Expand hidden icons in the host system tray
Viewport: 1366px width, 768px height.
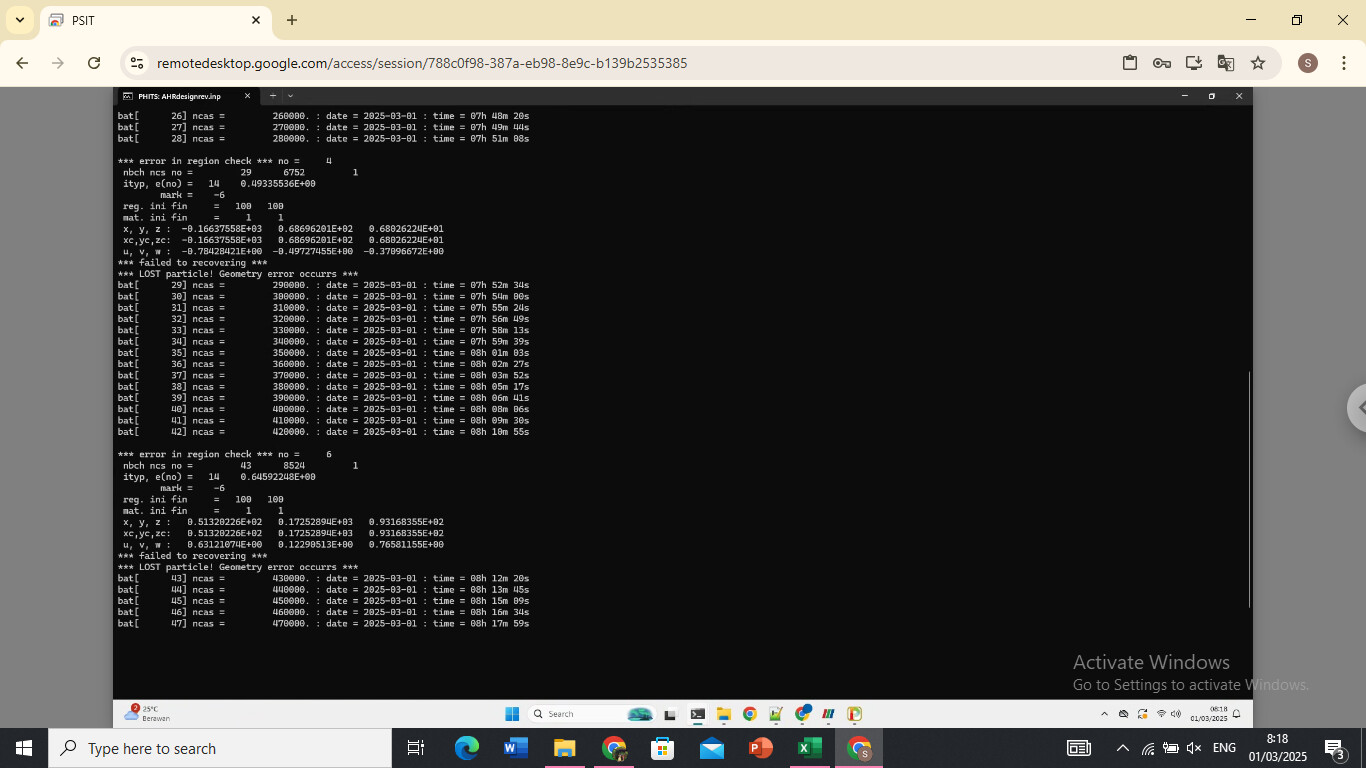click(x=1122, y=747)
